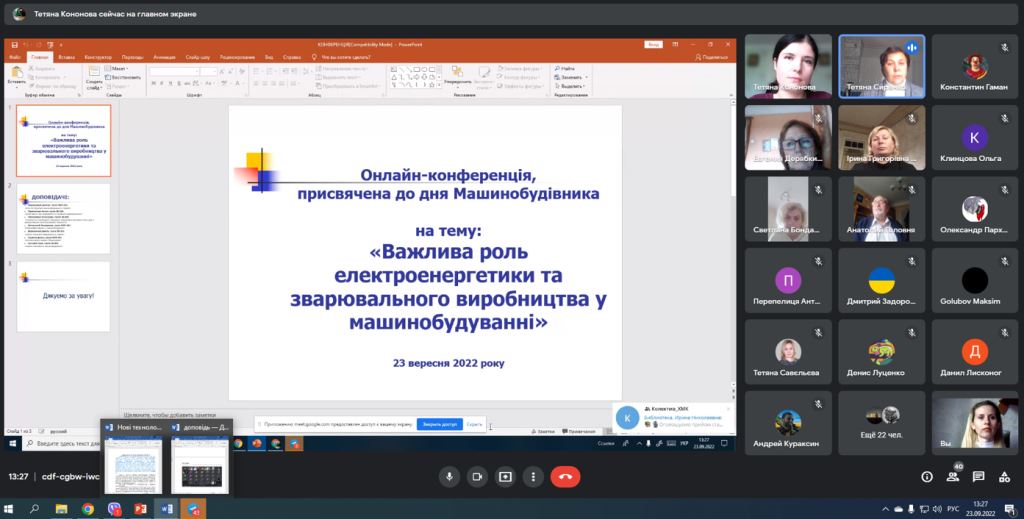Open Конструктор ribbon tab
This screenshot has width=1024, height=519.
point(98,57)
